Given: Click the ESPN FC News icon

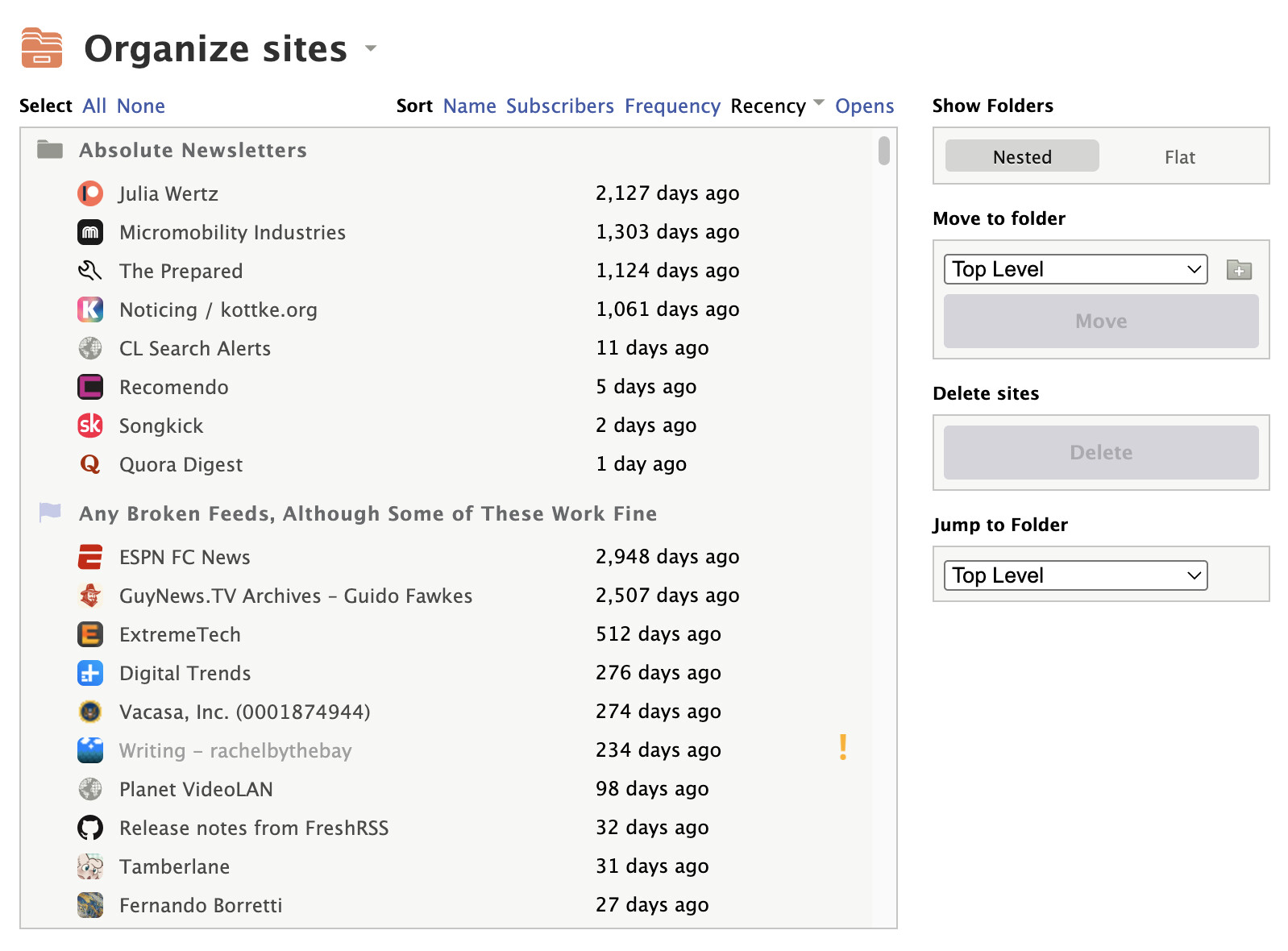Looking at the screenshot, I should pyautogui.click(x=90, y=557).
